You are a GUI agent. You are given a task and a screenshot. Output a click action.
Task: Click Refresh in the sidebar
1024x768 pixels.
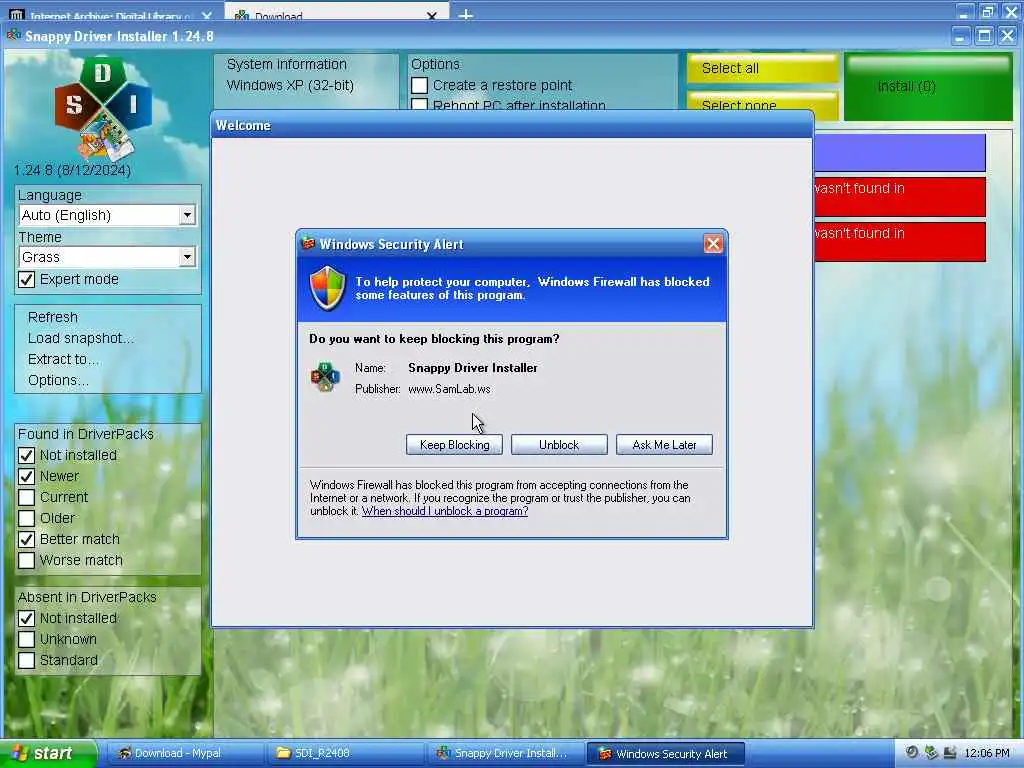(x=53, y=317)
